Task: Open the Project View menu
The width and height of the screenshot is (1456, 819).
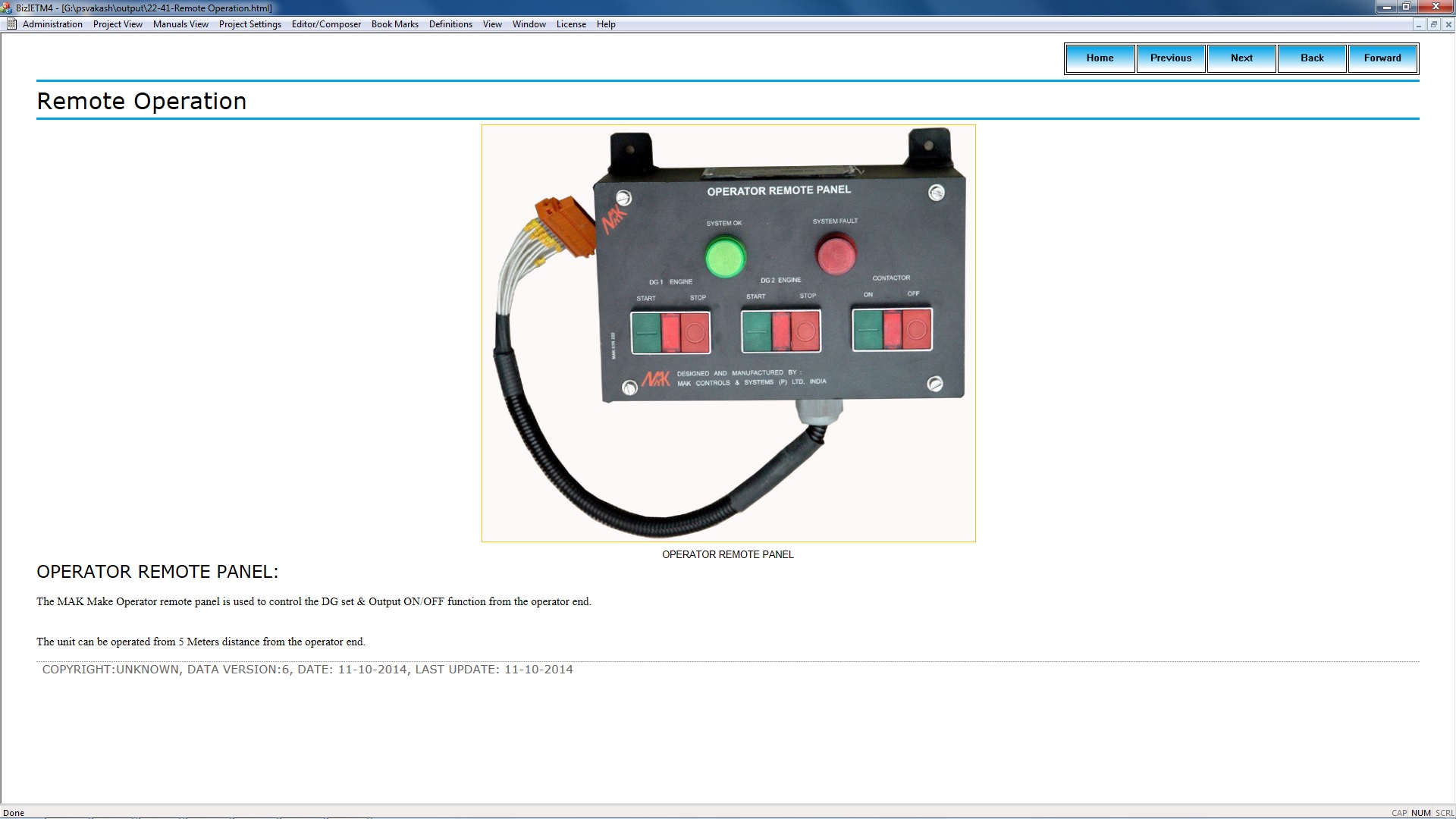Action: tap(118, 24)
